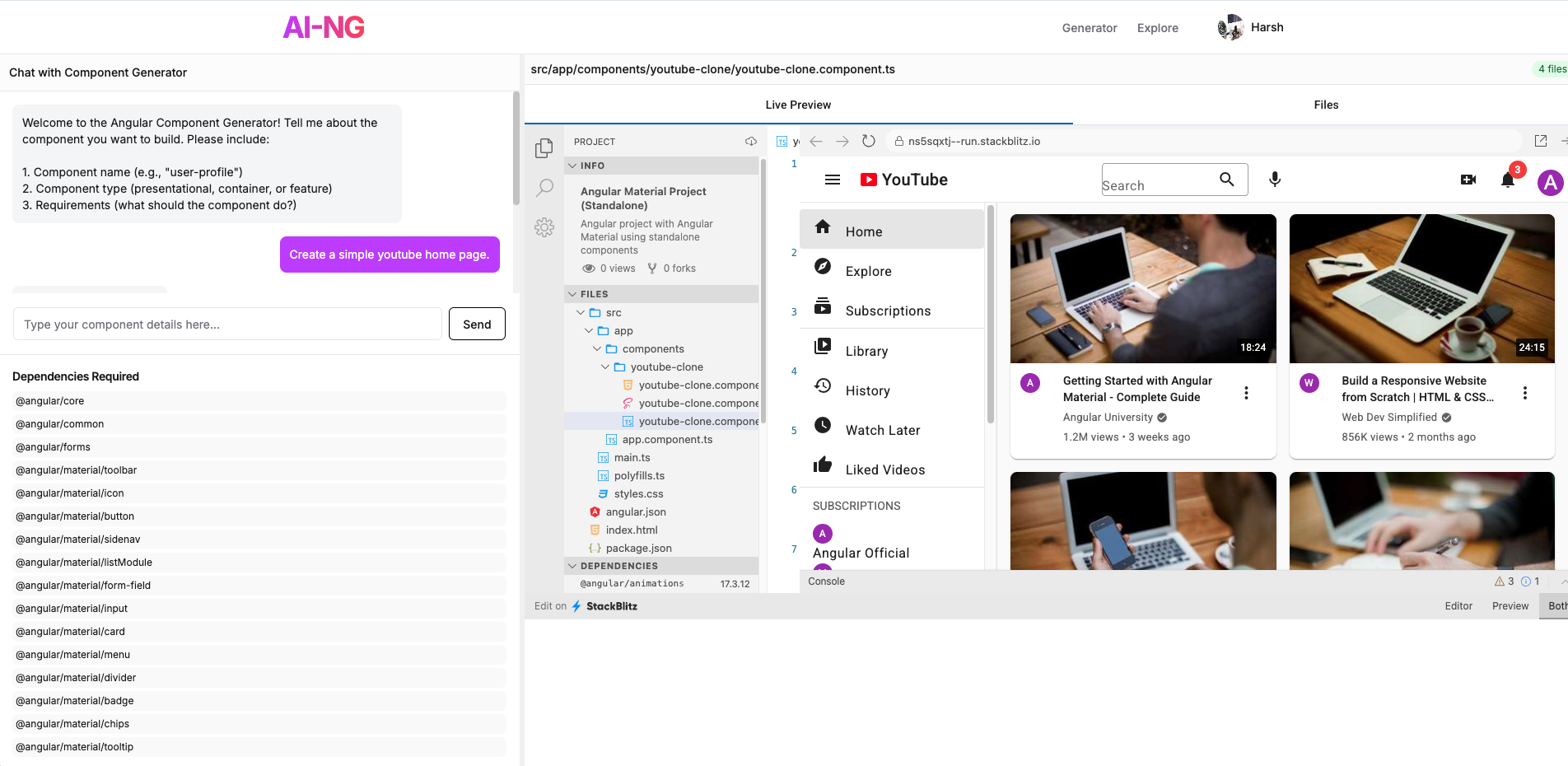Open the StackBlitz search icon
Image resolution: width=1568 pixels, height=766 pixels.
(544, 188)
